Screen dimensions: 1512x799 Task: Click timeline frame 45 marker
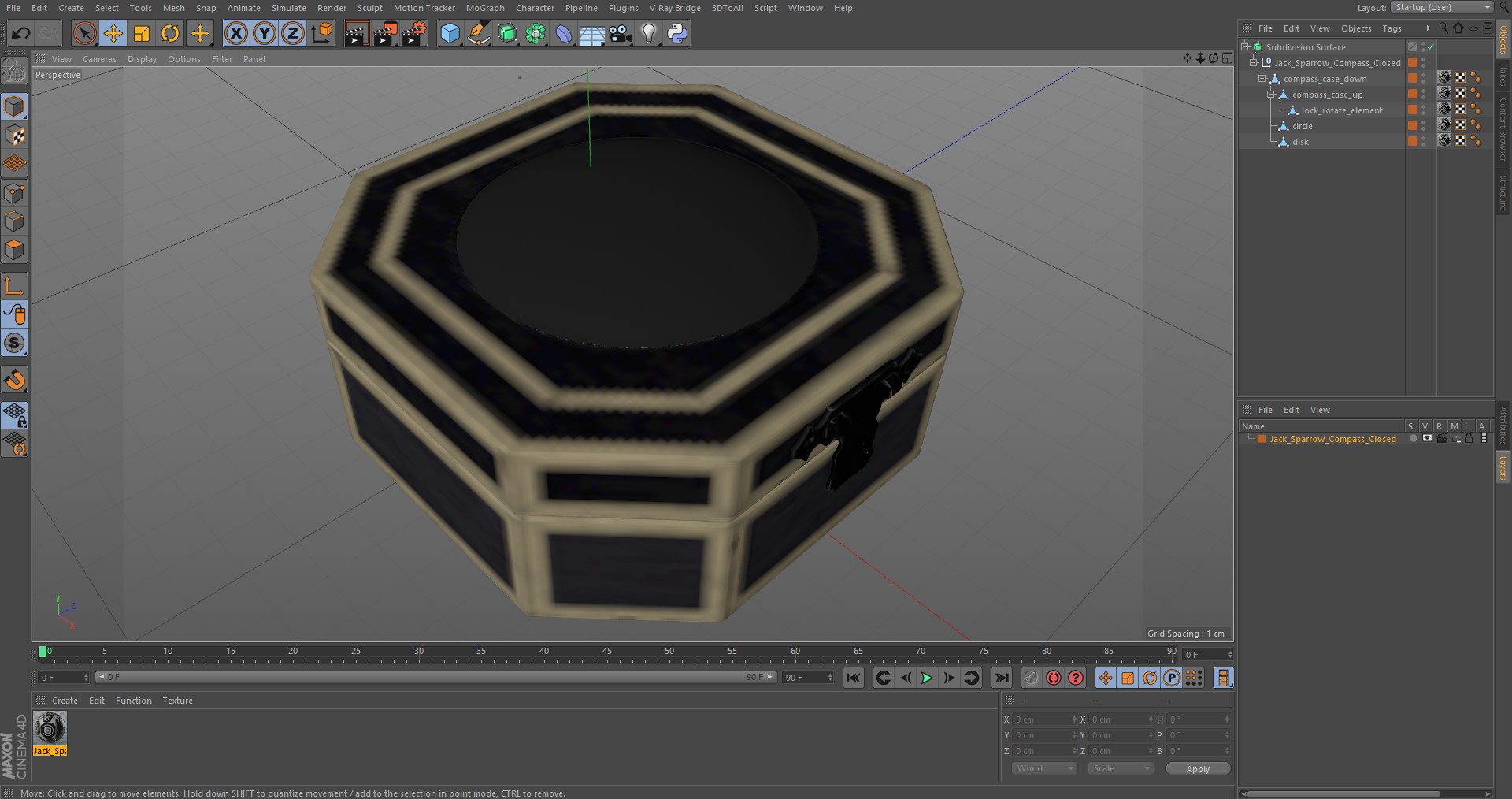click(x=607, y=652)
